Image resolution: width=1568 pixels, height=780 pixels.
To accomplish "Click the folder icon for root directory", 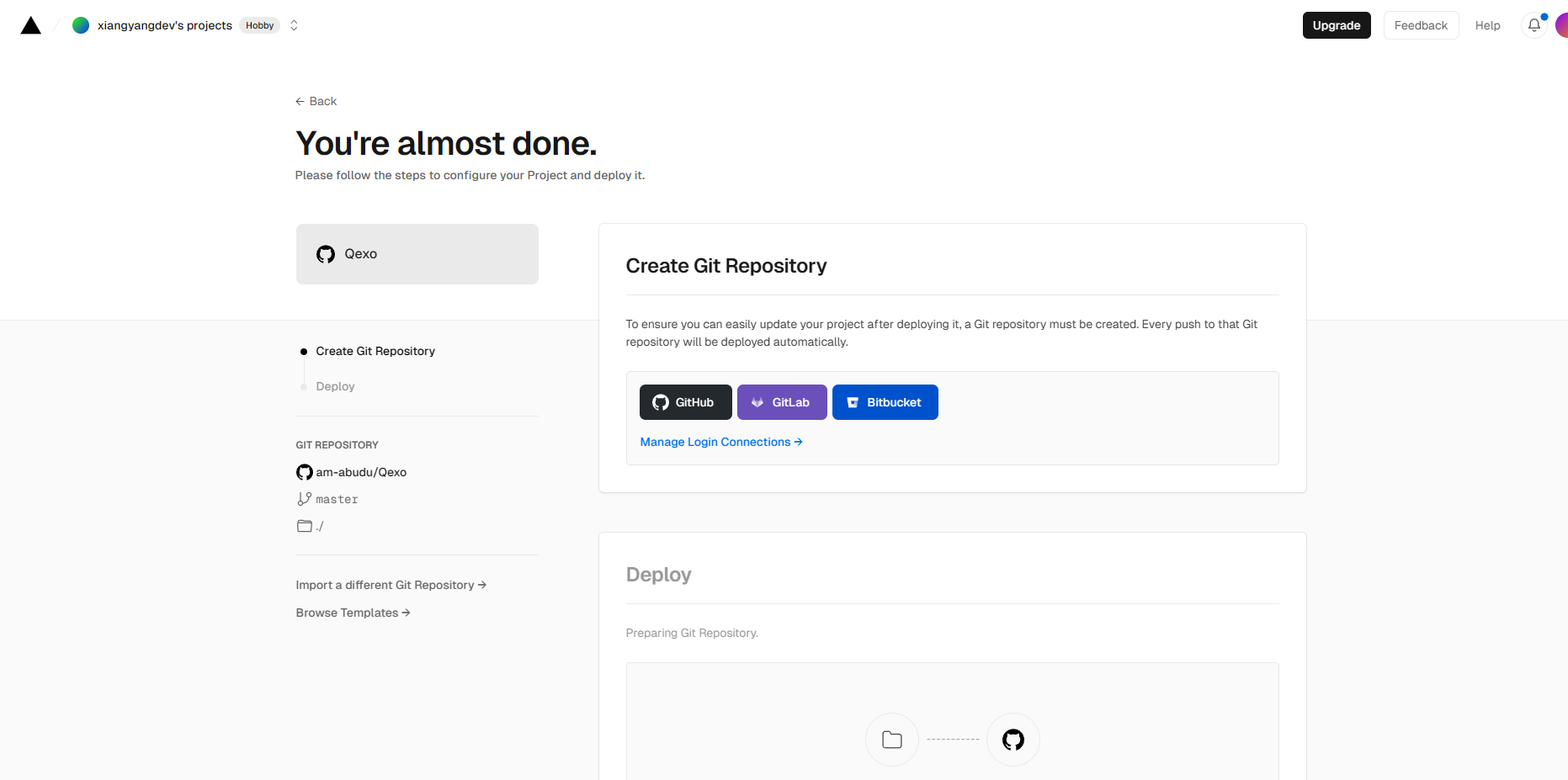I will pyautogui.click(x=305, y=526).
